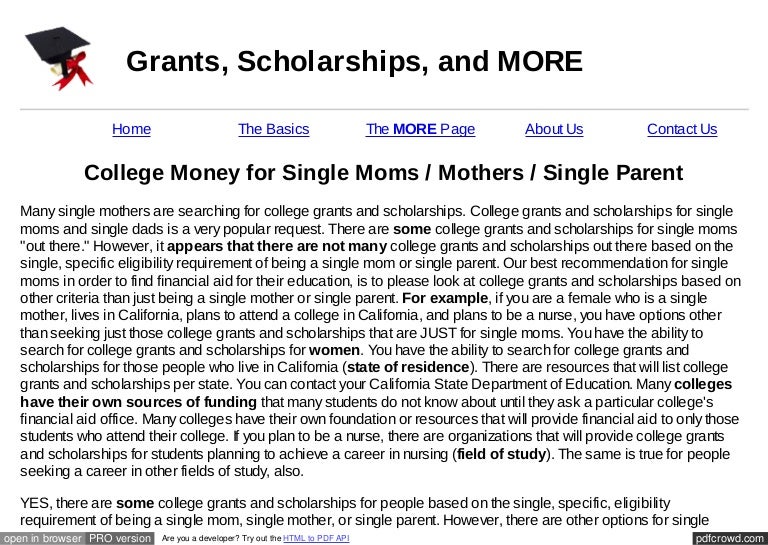The height and width of the screenshot is (545, 768).
Task: Follow the HTML to PDF API link
Action: pos(316,539)
